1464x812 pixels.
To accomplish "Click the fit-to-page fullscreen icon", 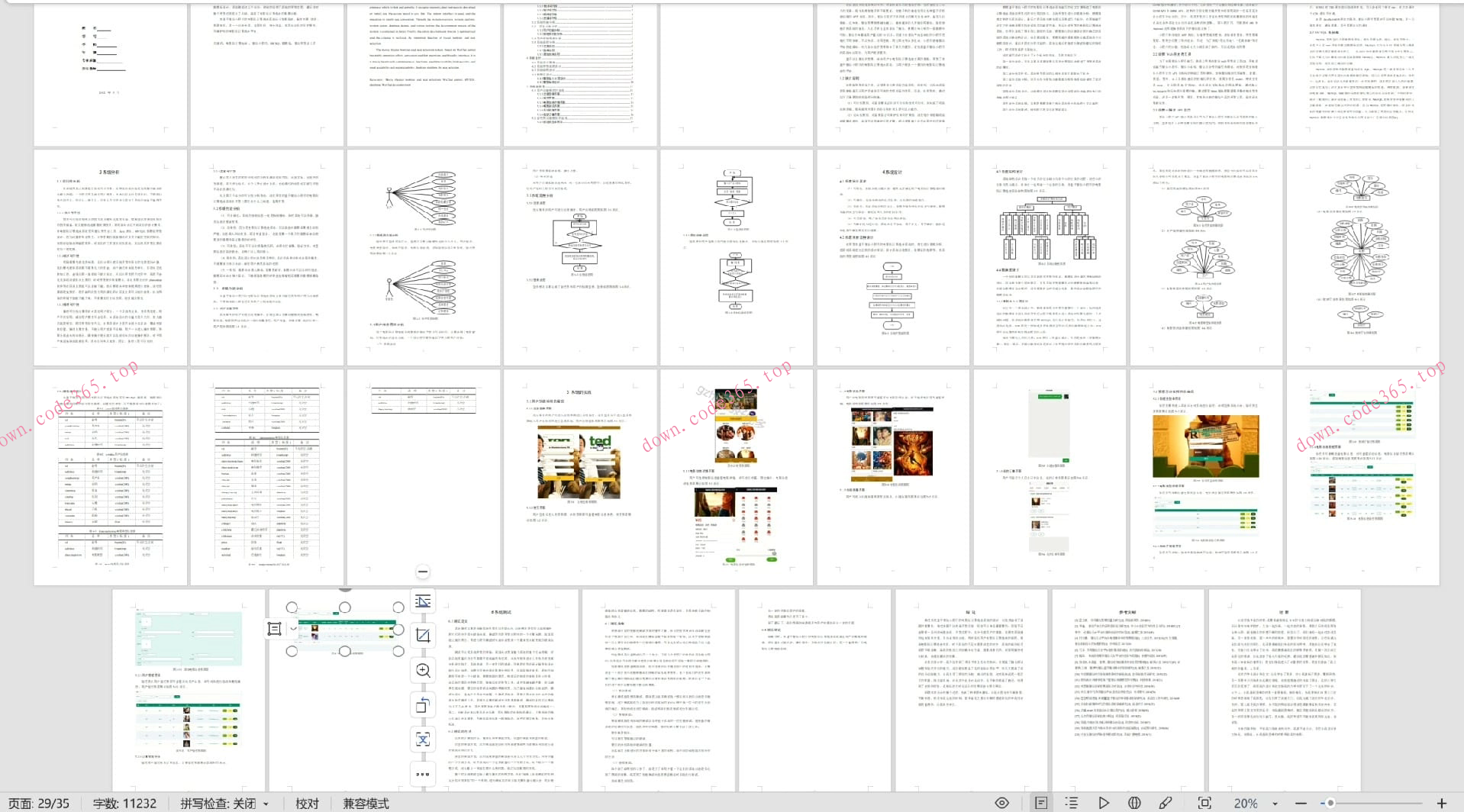I will click(x=1204, y=803).
